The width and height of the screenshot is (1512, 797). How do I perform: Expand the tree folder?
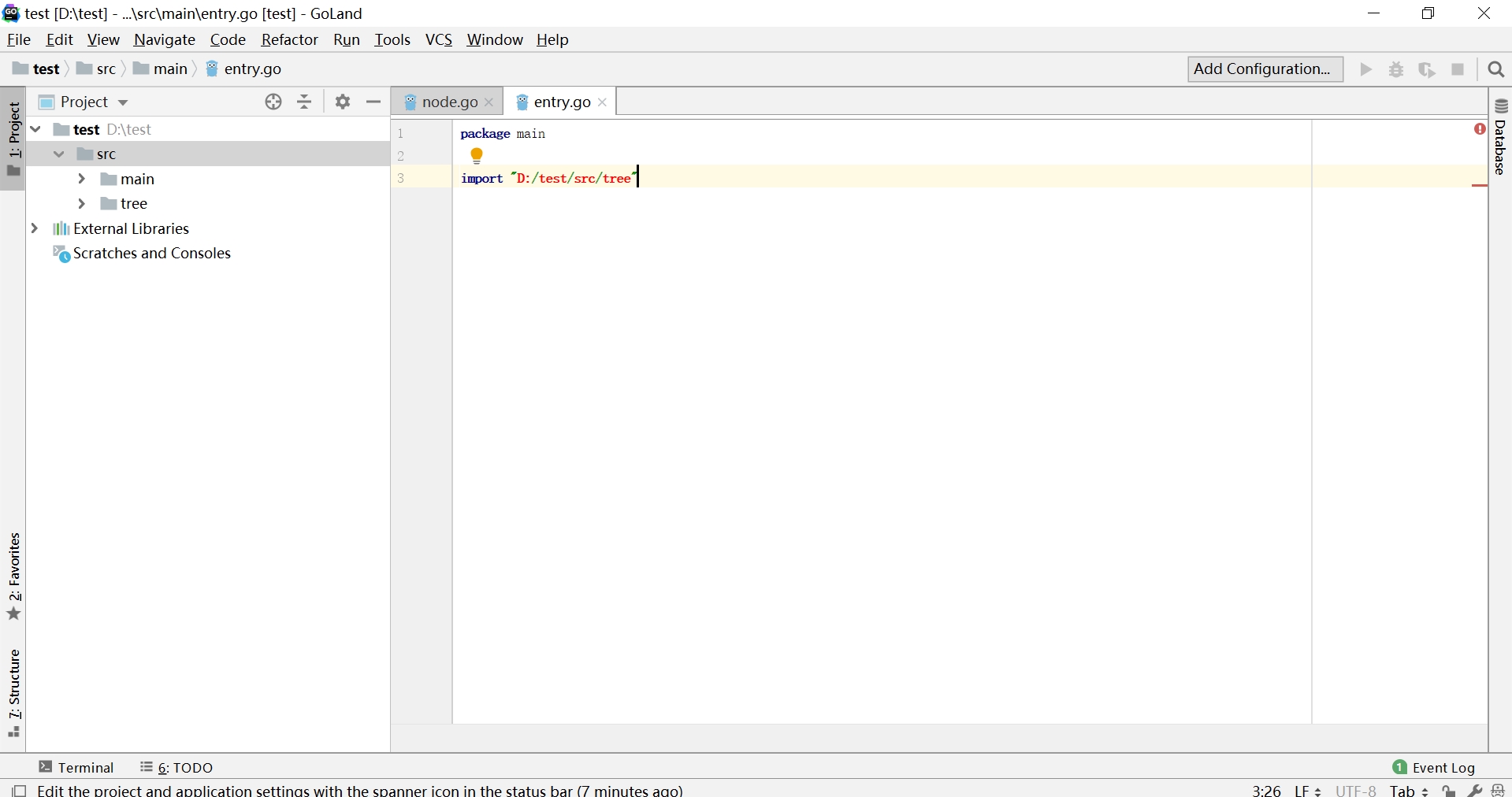[82, 203]
